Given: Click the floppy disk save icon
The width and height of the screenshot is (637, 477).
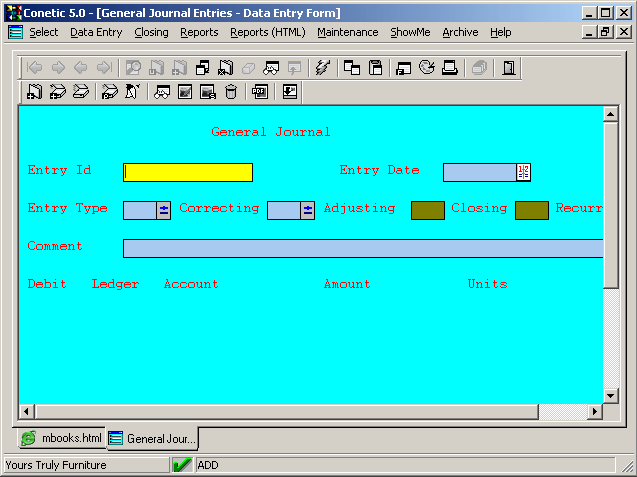Looking at the screenshot, I should click(x=376, y=68).
